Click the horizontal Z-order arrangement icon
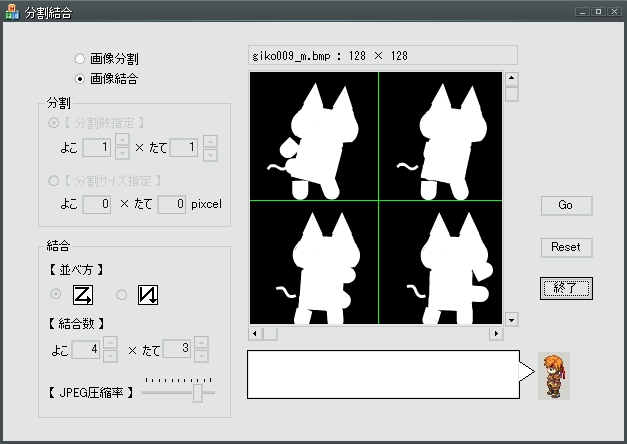The height and width of the screenshot is (444, 627). click(83, 294)
